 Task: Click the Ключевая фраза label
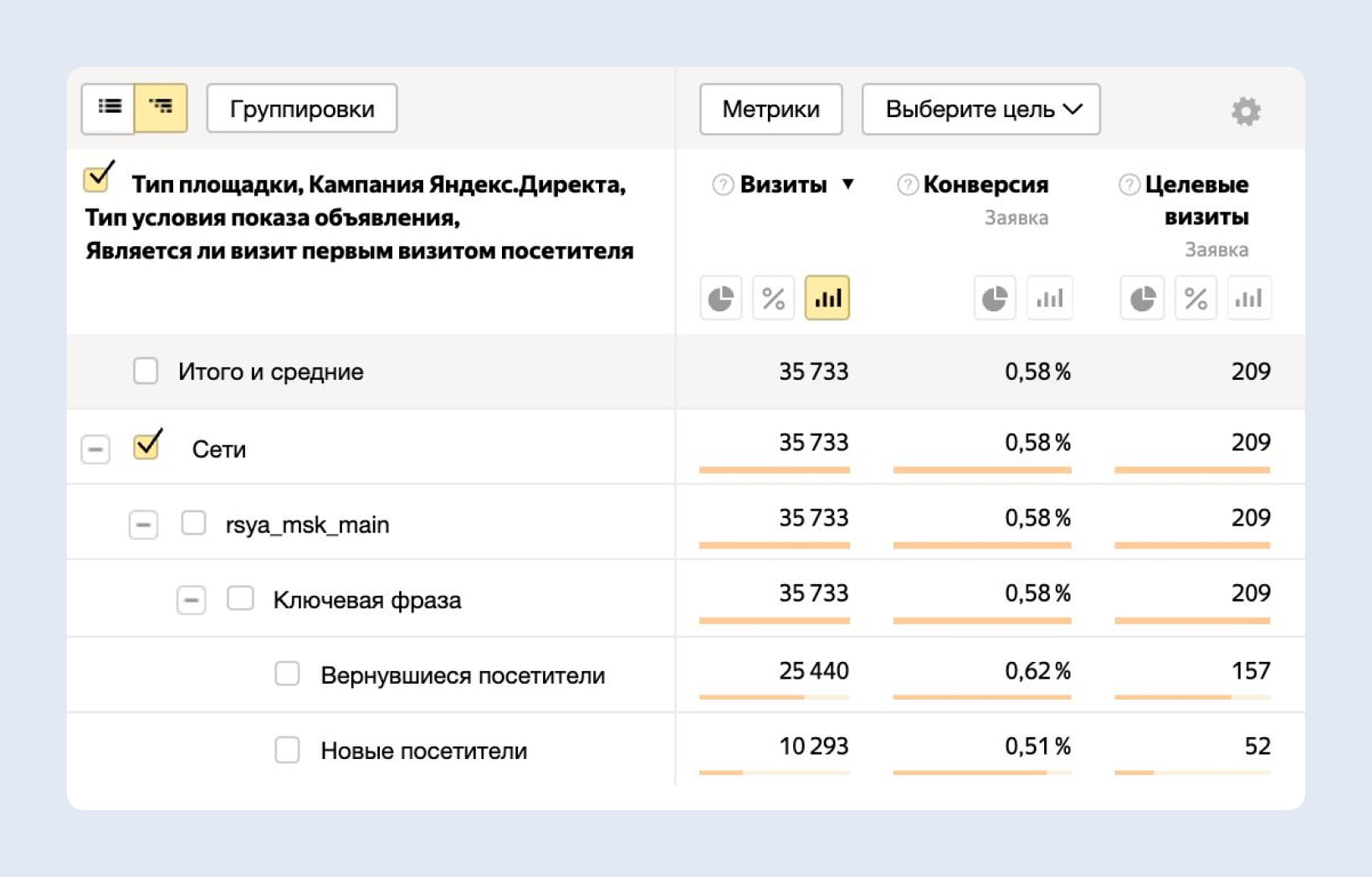click(367, 600)
